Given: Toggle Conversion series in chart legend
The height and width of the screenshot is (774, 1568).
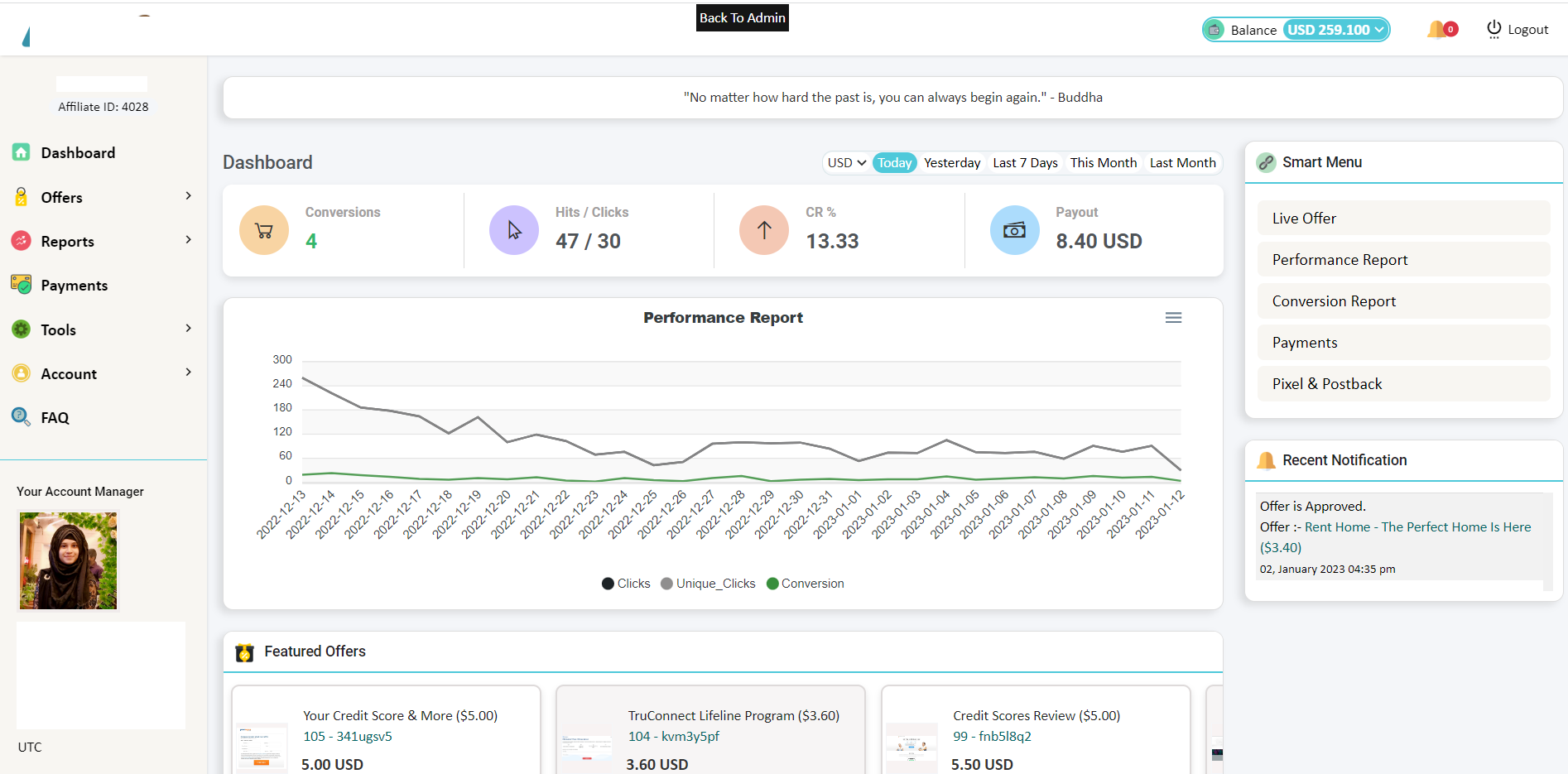Looking at the screenshot, I should tap(806, 584).
